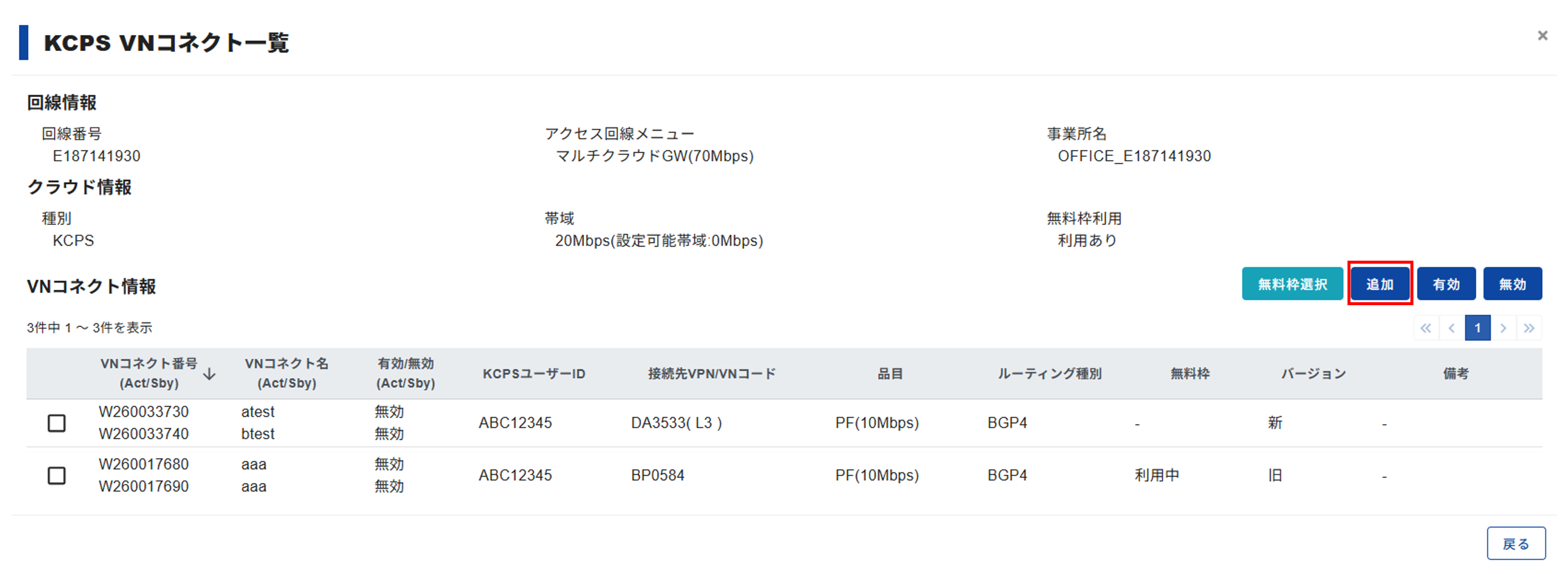Click the 接続先VPN/VNコード column header

712,374
